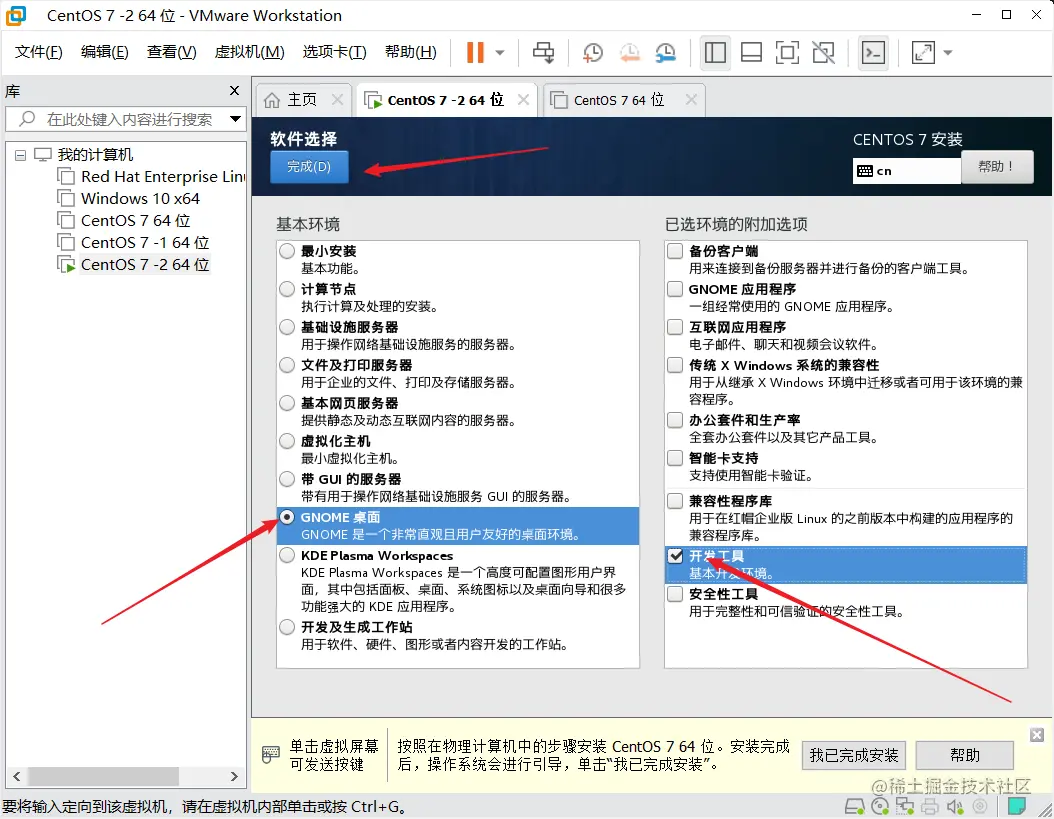Screen dimensions: 1054x819
Task: Open the stretch display dropdown arrow
Action: (948, 52)
